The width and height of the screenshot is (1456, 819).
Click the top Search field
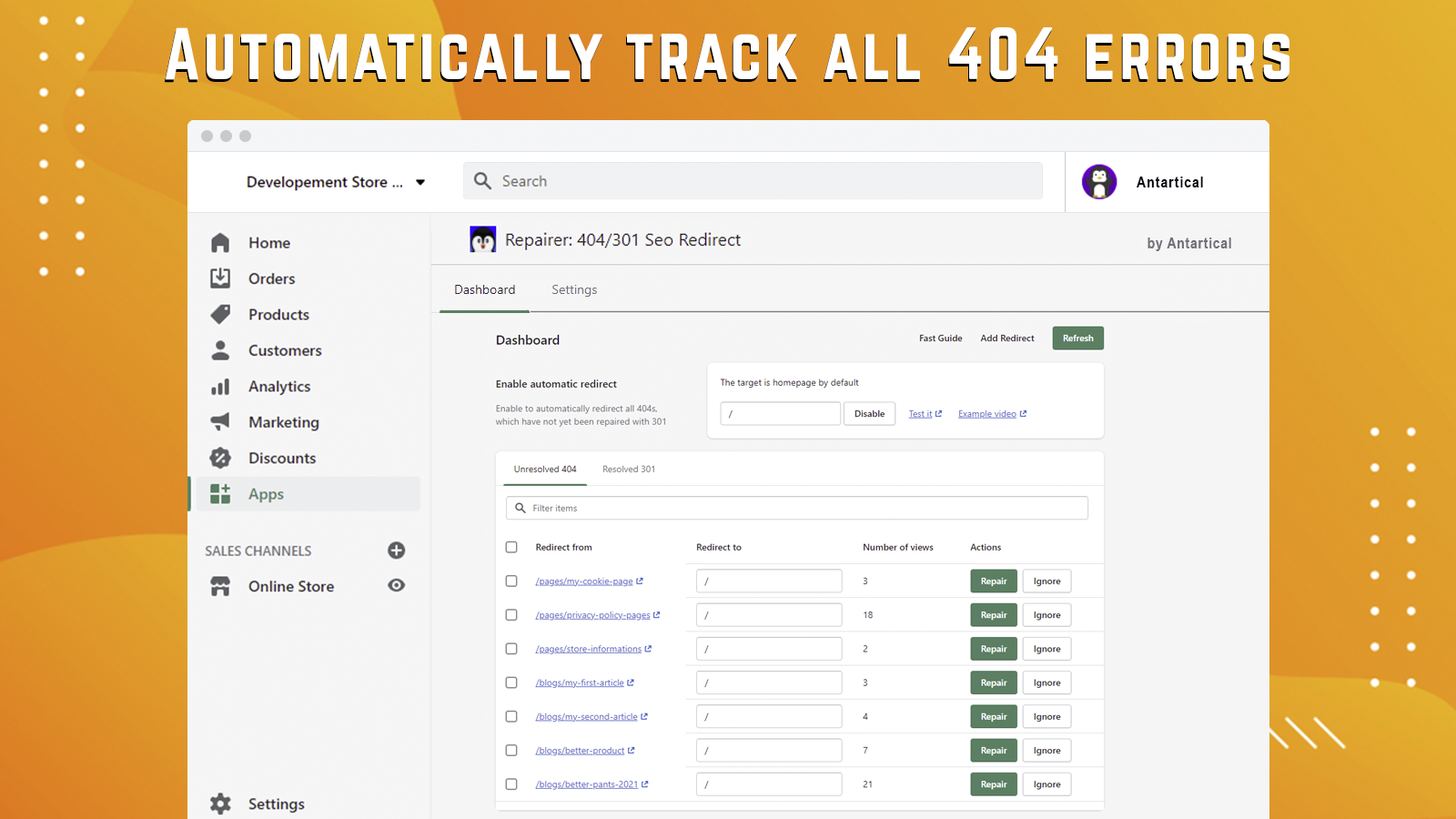click(x=753, y=181)
